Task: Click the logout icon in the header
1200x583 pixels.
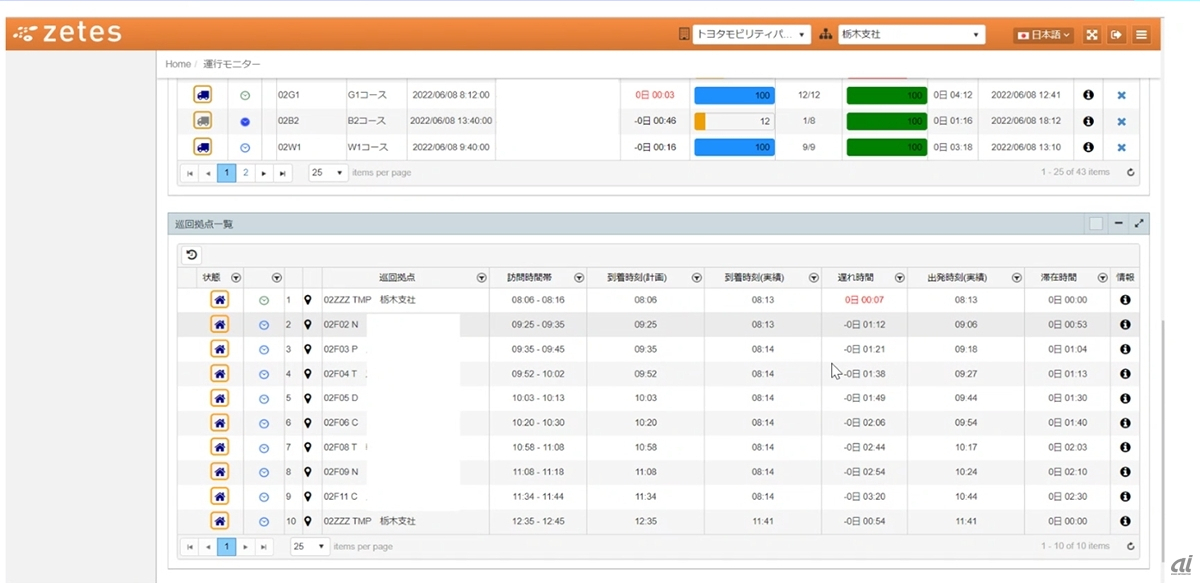Action: [1116, 35]
